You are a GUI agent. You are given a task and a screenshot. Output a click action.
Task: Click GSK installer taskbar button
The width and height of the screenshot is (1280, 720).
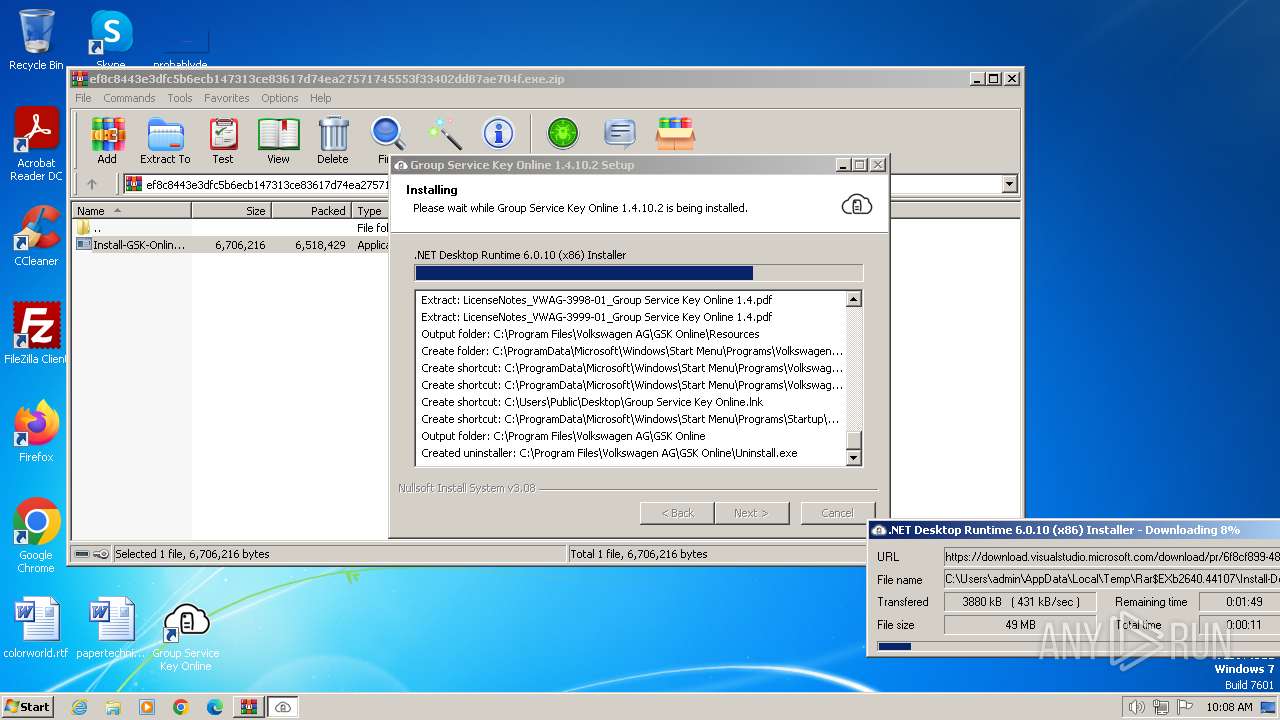pyautogui.click(x=283, y=707)
